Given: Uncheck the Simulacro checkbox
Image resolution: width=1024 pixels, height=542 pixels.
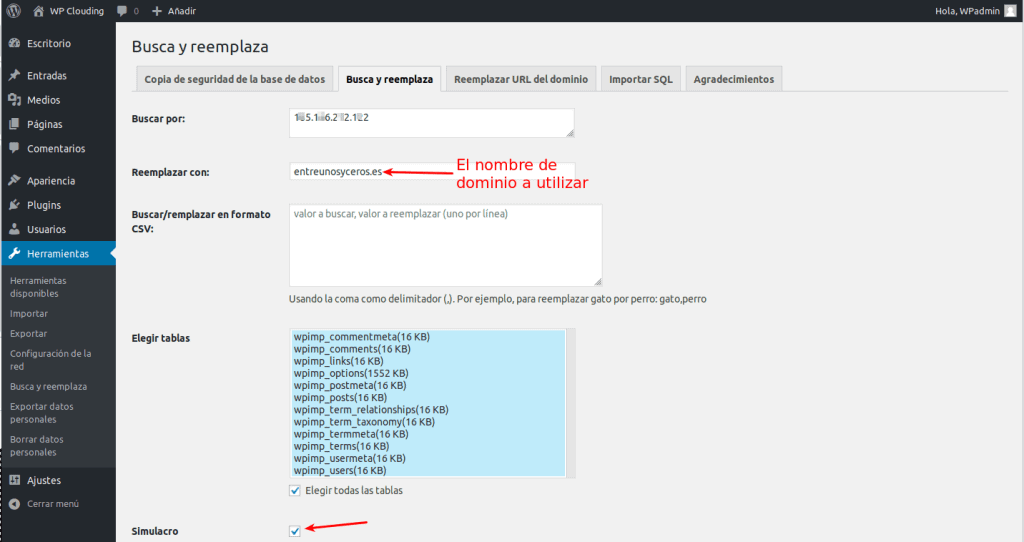Looking at the screenshot, I should (295, 531).
